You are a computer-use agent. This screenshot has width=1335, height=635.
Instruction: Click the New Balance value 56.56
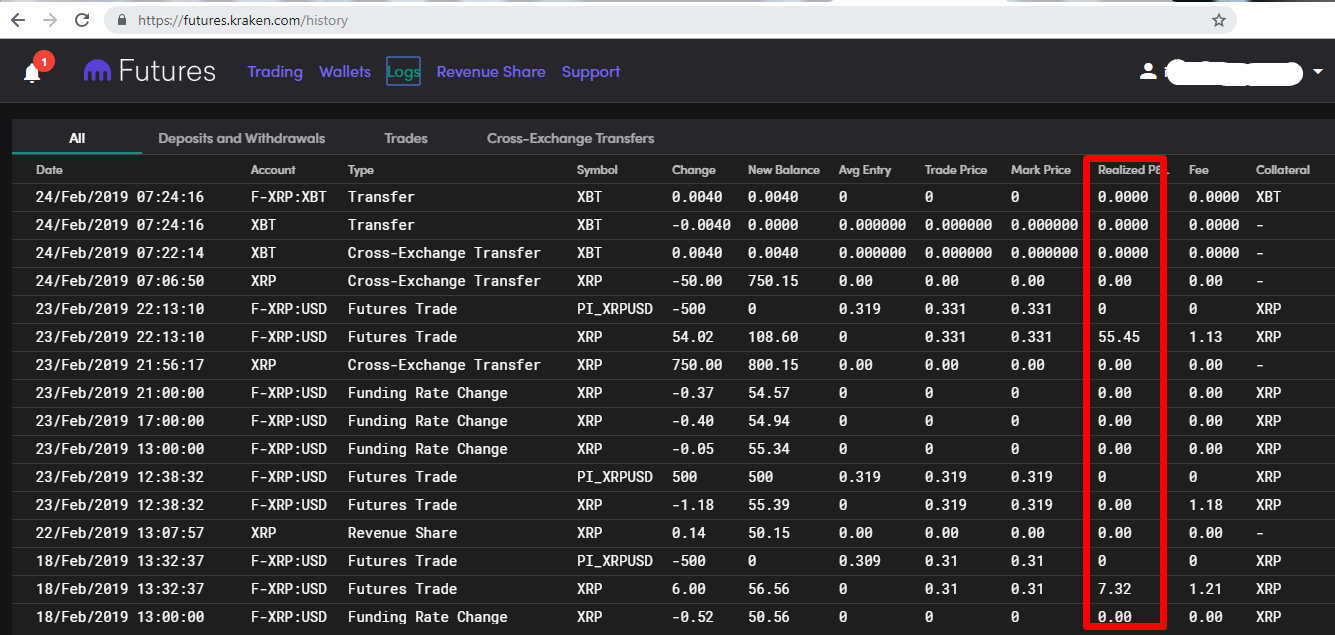click(769, 589)
